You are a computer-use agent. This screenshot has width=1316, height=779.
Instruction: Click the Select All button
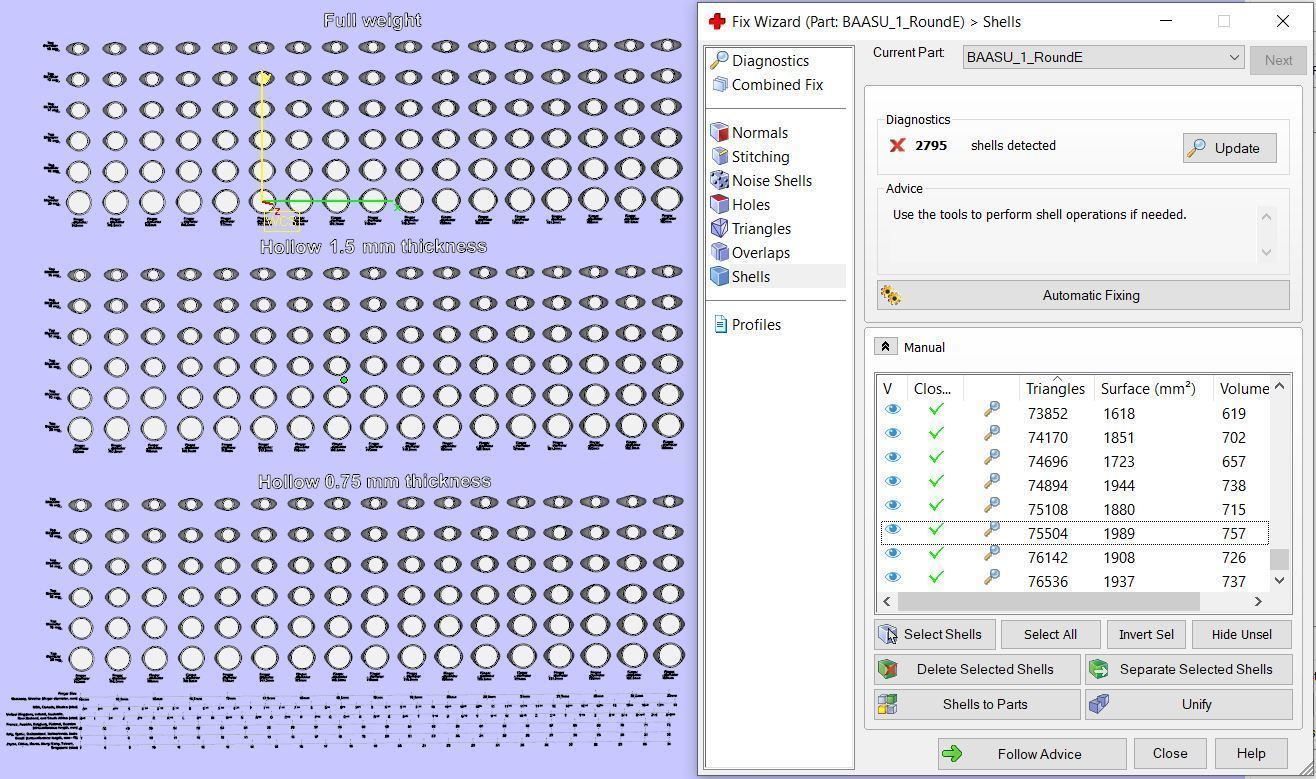(1050, 634)
